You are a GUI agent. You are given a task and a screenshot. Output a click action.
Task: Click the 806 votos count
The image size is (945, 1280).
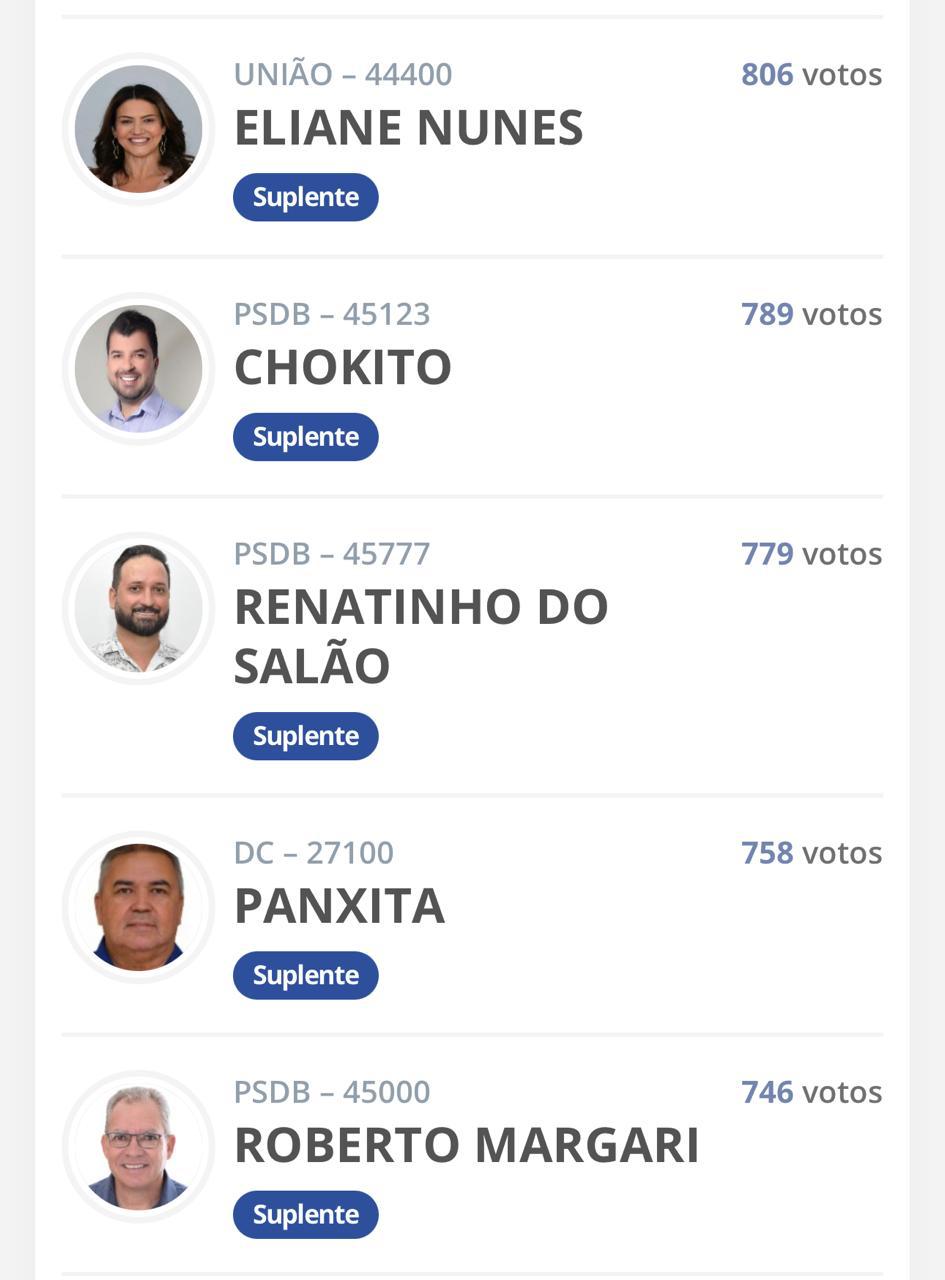(x=811, y=74)
